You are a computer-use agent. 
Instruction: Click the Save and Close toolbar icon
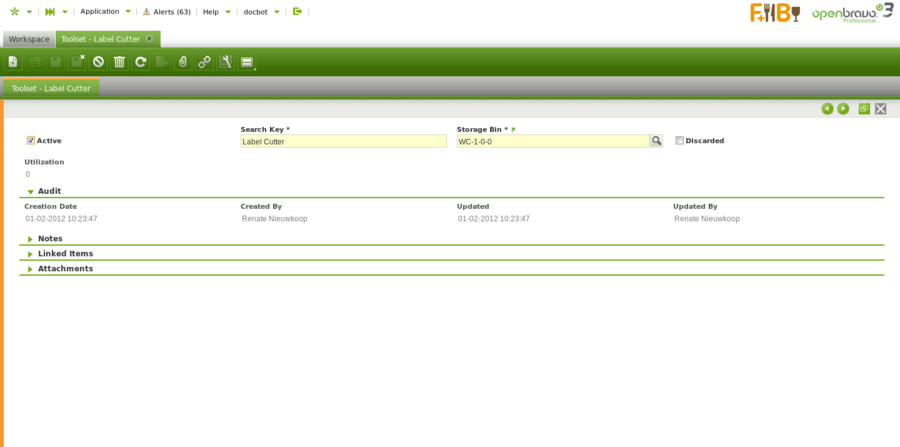tap(77, 62)
